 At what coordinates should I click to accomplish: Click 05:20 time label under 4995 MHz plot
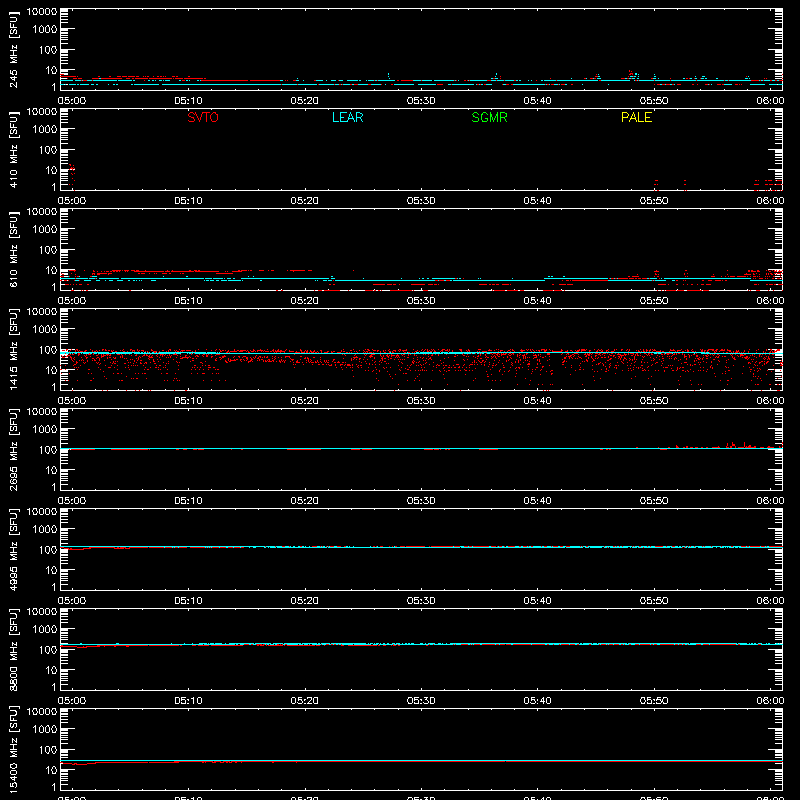(x=305, y=601)
